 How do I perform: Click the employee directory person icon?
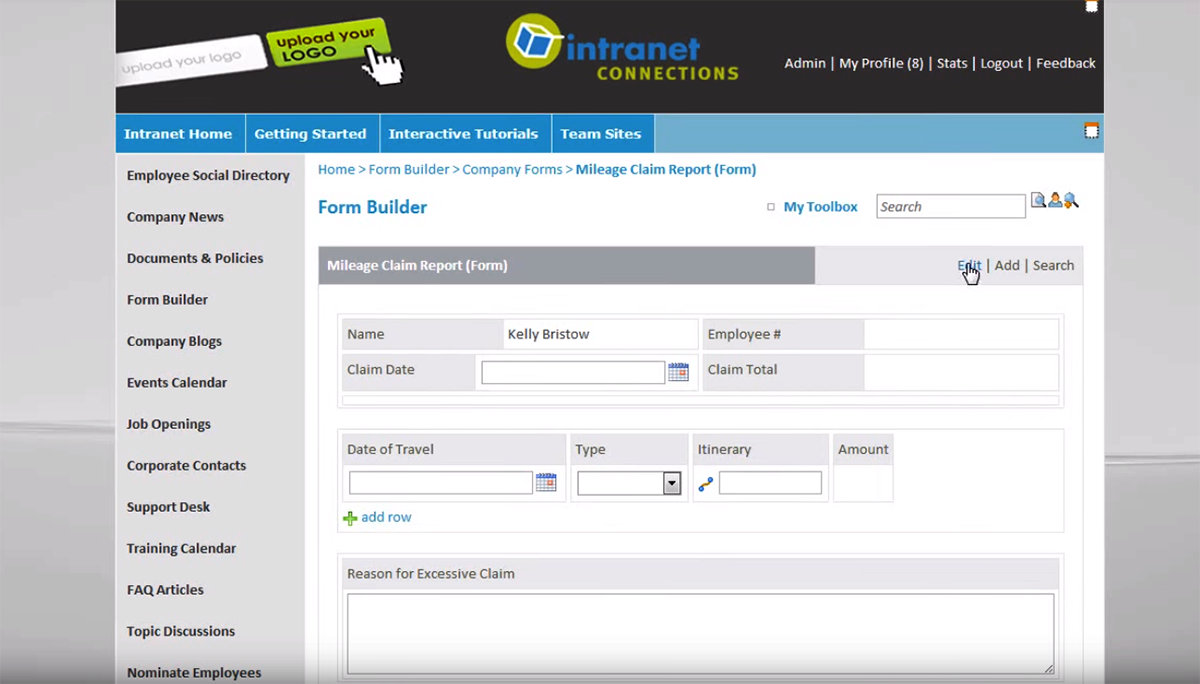pyautogui.click(x=1055, y=200)
